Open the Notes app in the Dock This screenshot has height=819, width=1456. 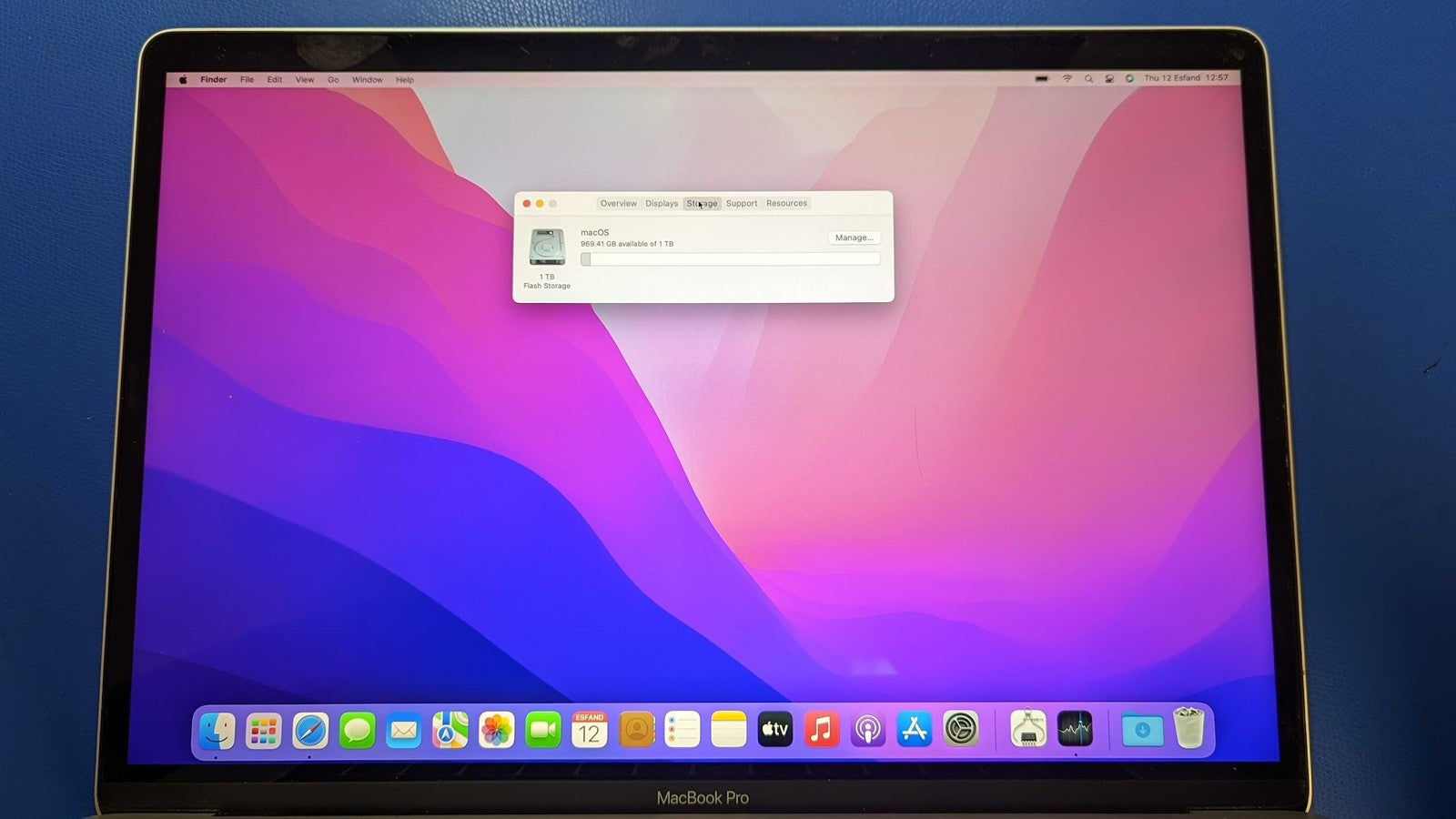pos(729,730)
